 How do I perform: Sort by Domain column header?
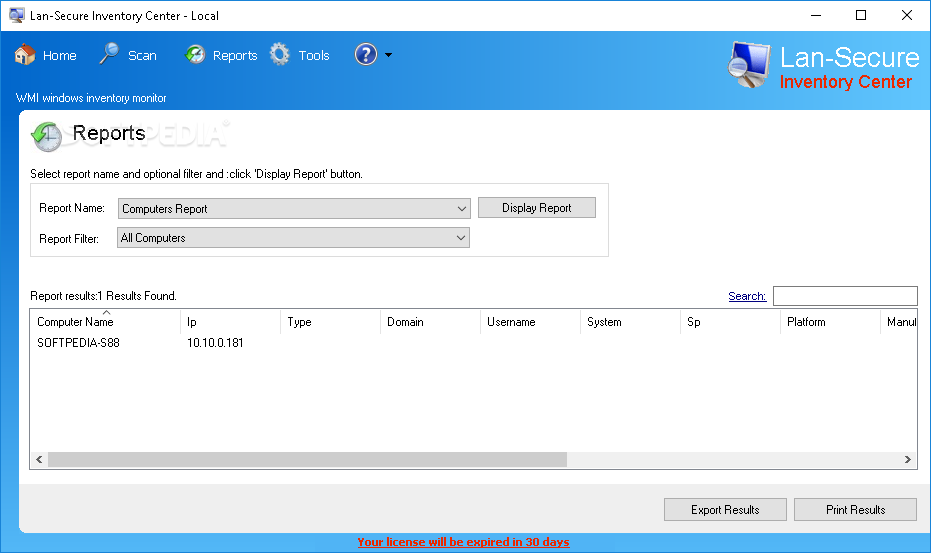(430, 322)
